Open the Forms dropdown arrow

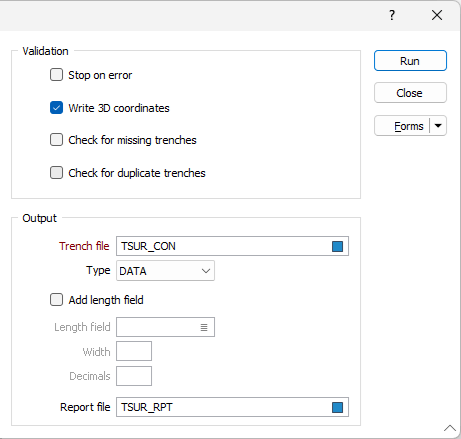tap(438, 126)
